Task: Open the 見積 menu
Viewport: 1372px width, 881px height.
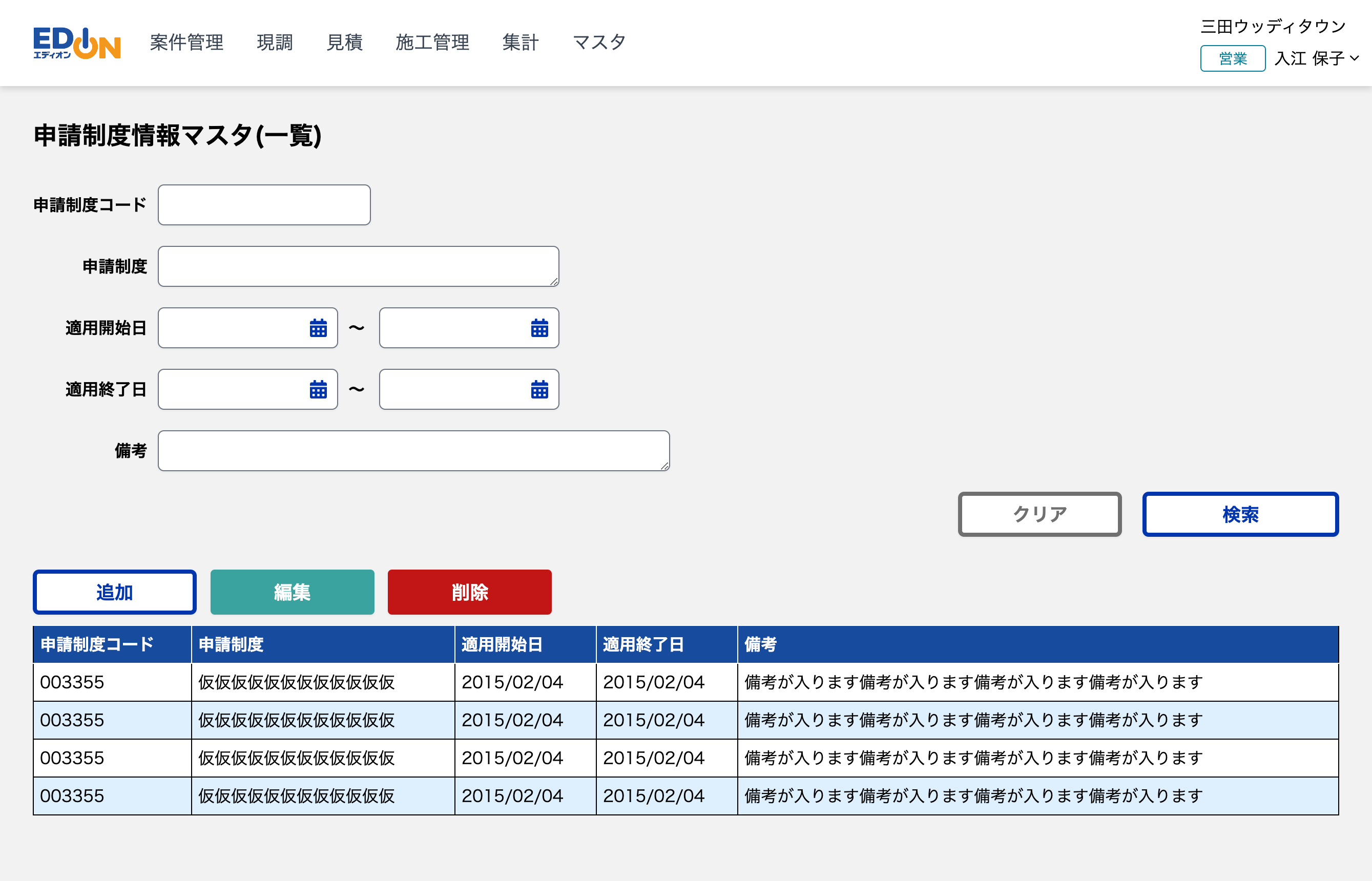Action: (344, 43)
